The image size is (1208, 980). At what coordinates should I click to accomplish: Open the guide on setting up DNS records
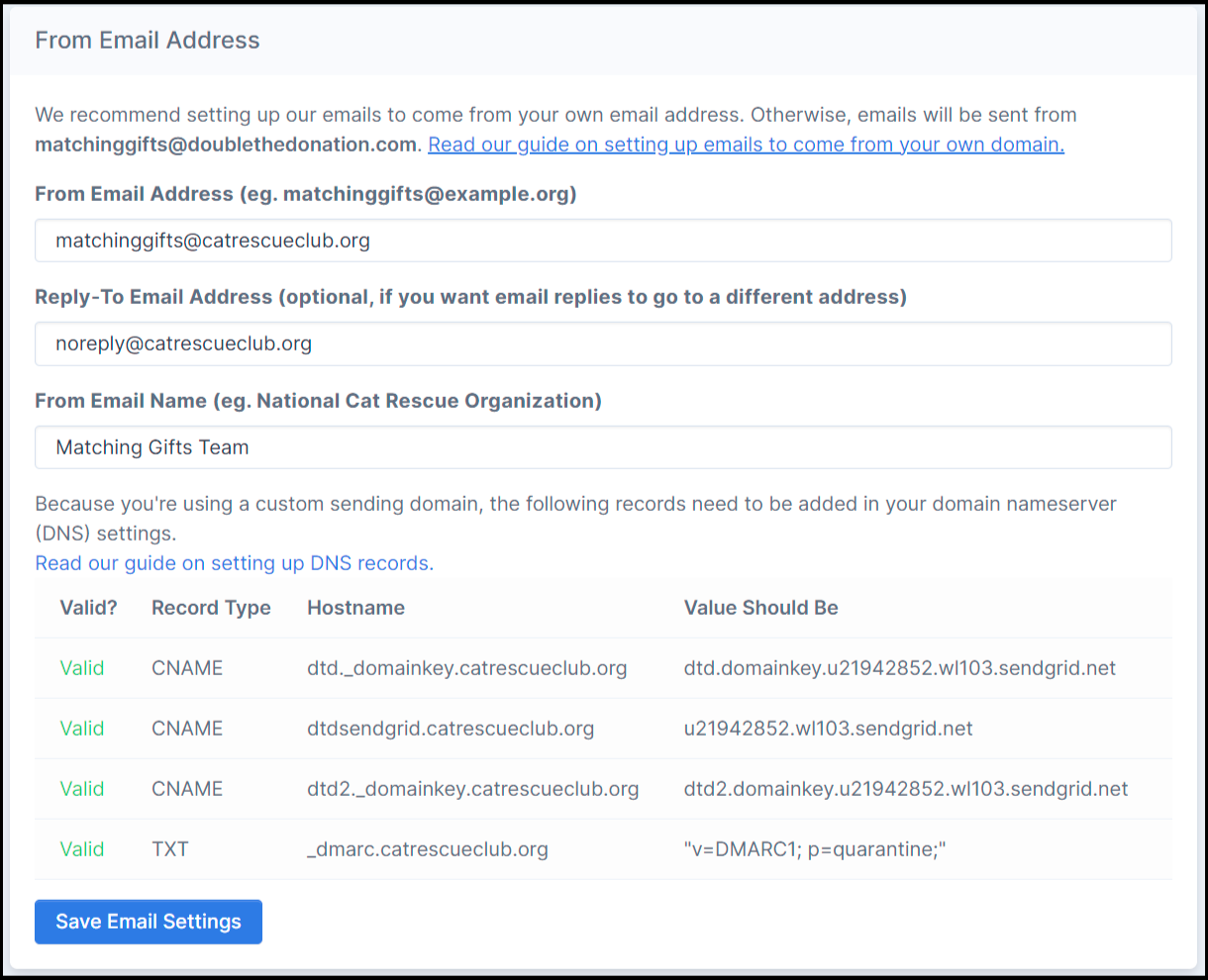[232, 562]
